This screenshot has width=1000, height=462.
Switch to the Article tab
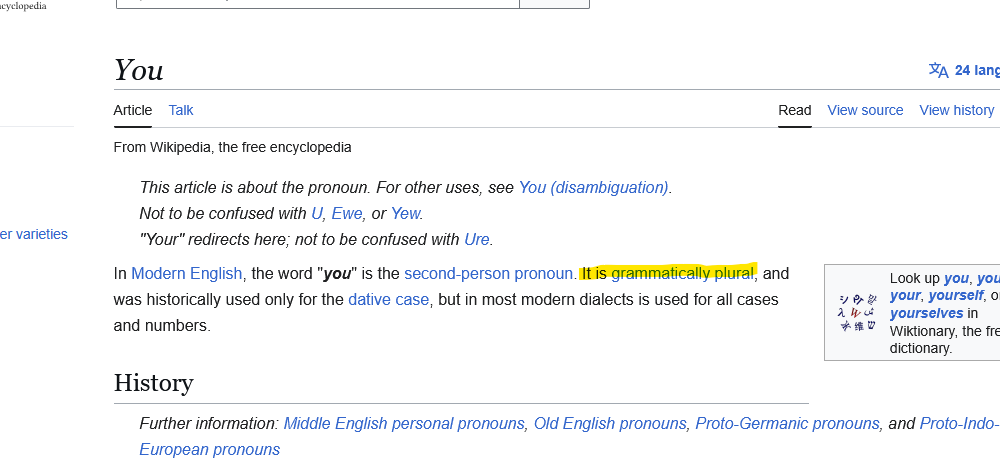pos(133,110)
